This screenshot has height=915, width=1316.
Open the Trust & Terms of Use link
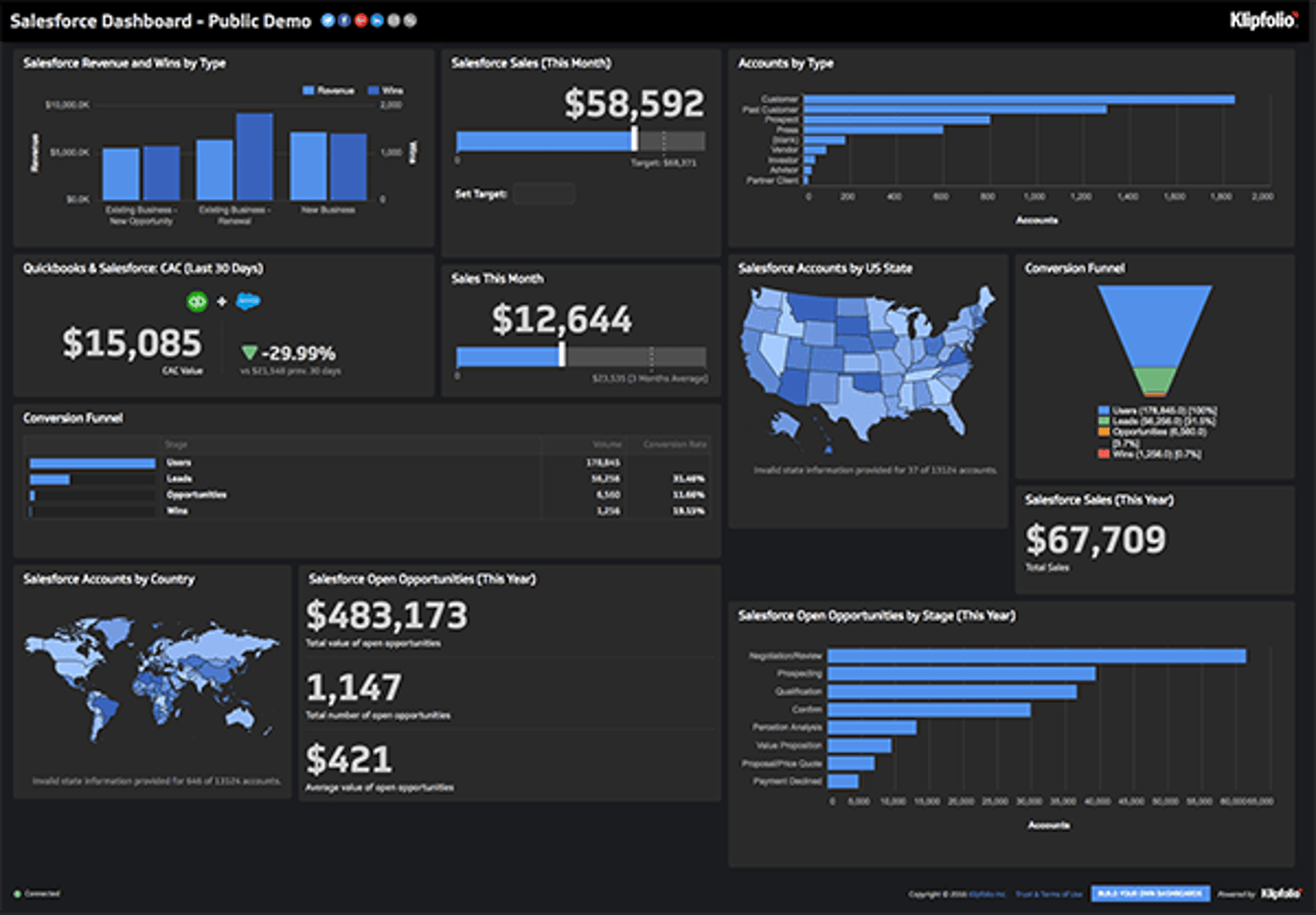click(1048, 893)
